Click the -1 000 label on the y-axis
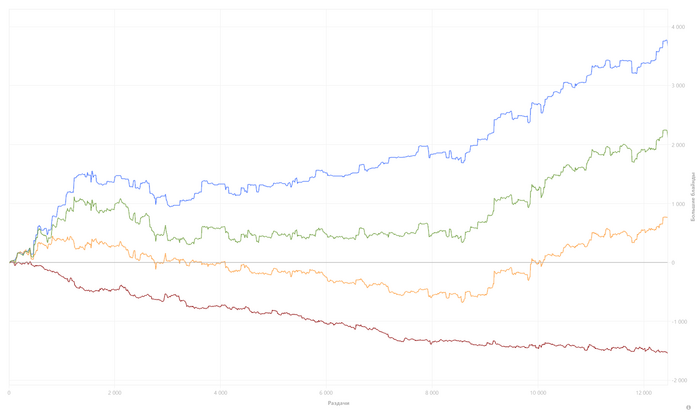 (679, 322)
